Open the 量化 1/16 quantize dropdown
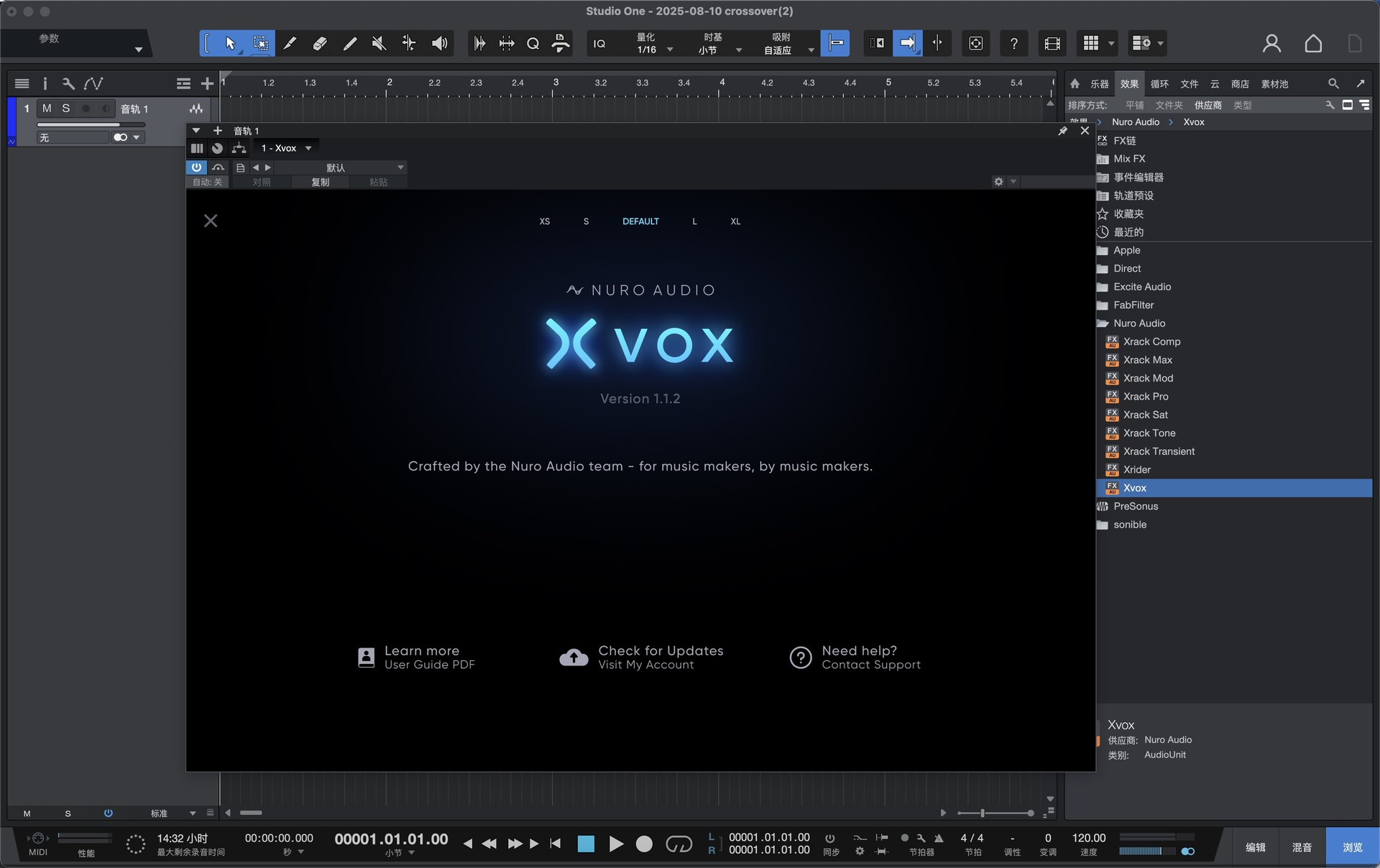The width and height of the screenshot is (1380, 868). (x=653, y=44)
